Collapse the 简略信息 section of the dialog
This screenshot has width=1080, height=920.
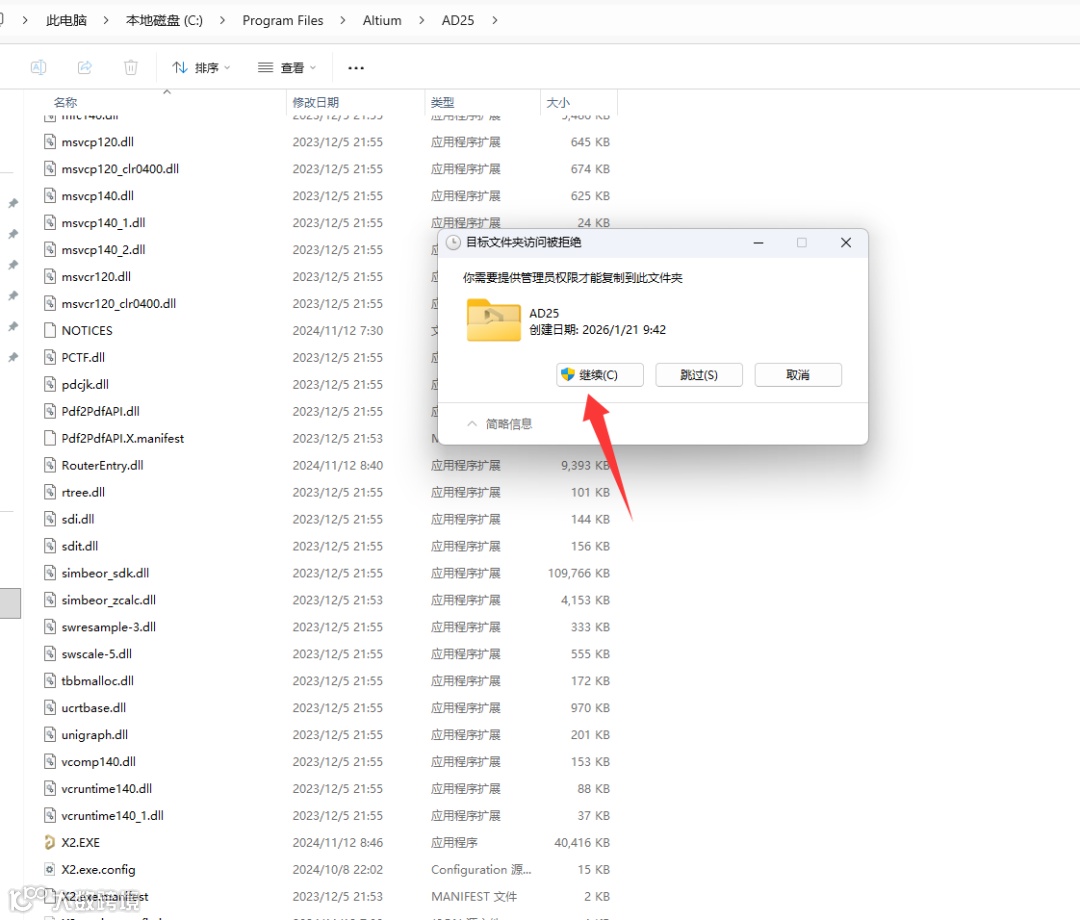[500, 424]
